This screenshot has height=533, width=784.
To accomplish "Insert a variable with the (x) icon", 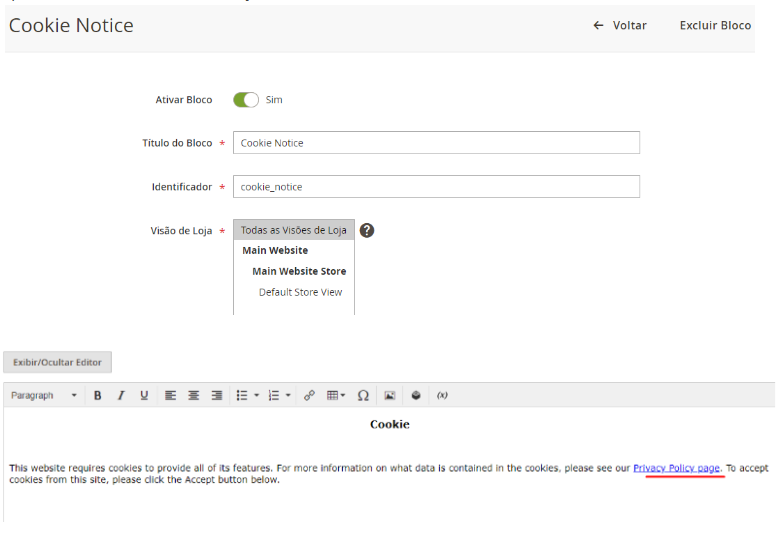I will click(x=442, y=396).
